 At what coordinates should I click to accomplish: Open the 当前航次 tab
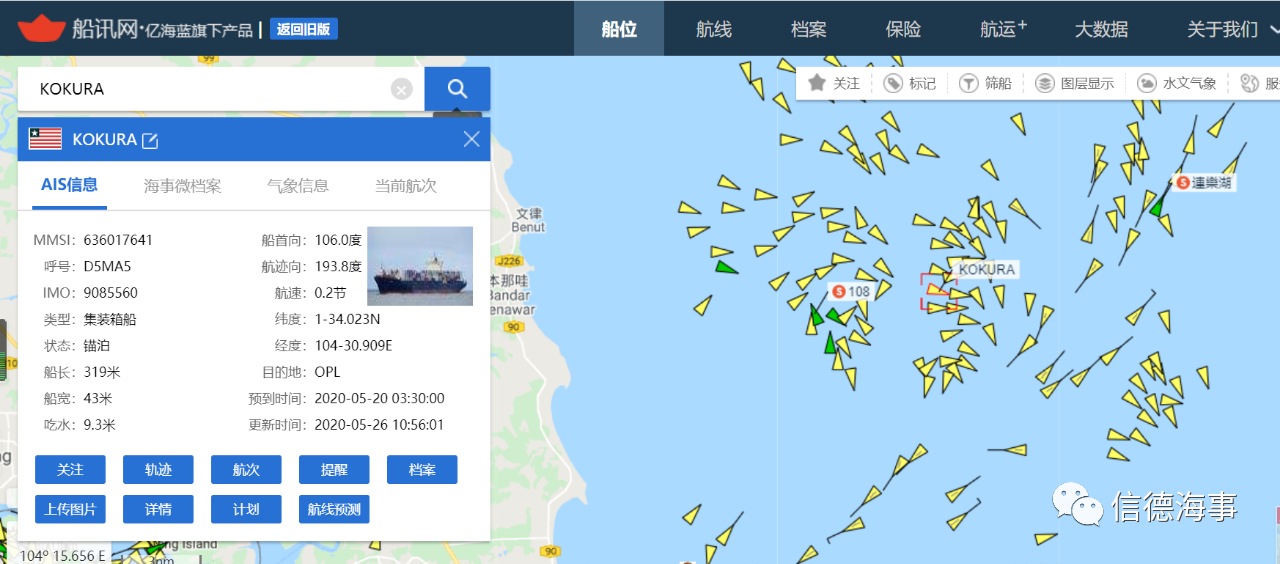[x=406, y=186]
